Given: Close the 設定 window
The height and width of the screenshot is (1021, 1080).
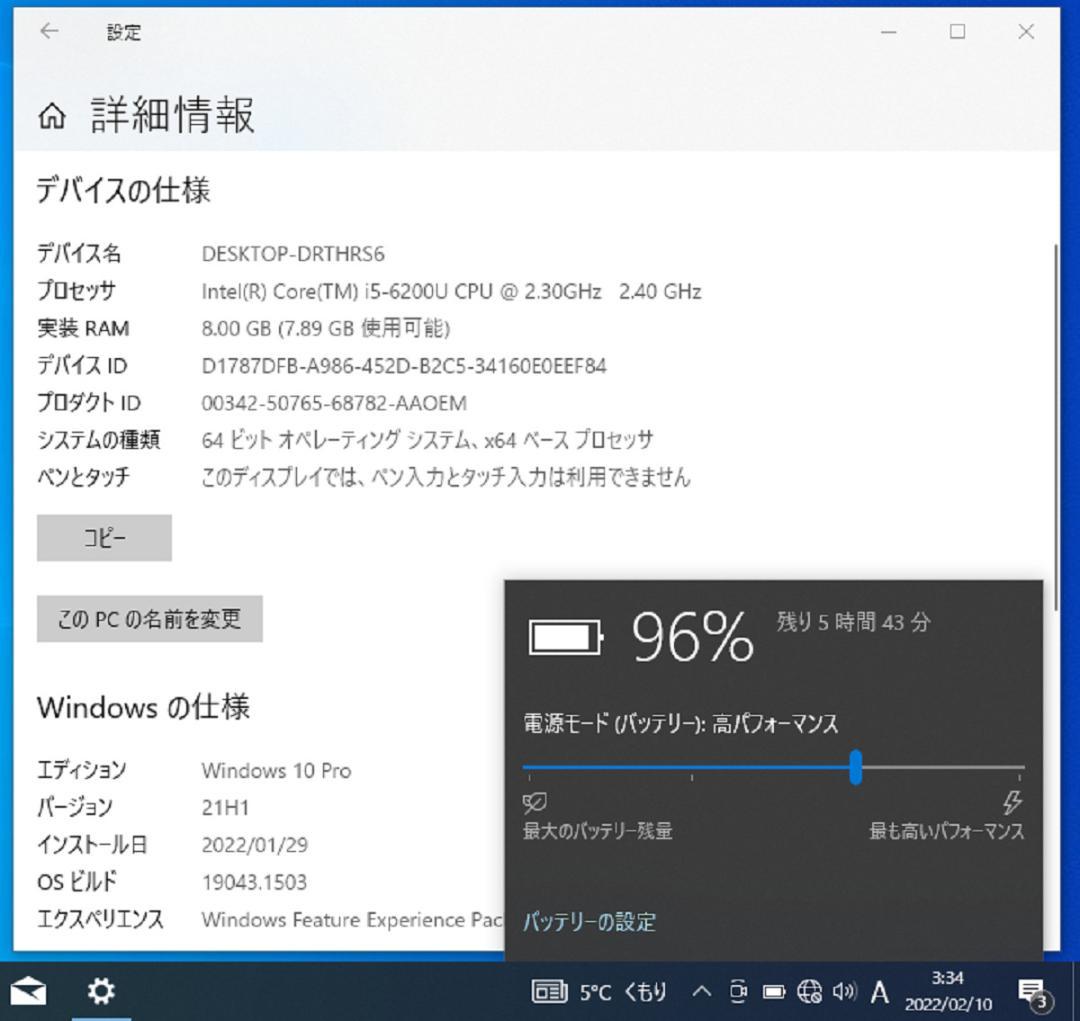Looking at the screenshot, I should point(1026,32).
